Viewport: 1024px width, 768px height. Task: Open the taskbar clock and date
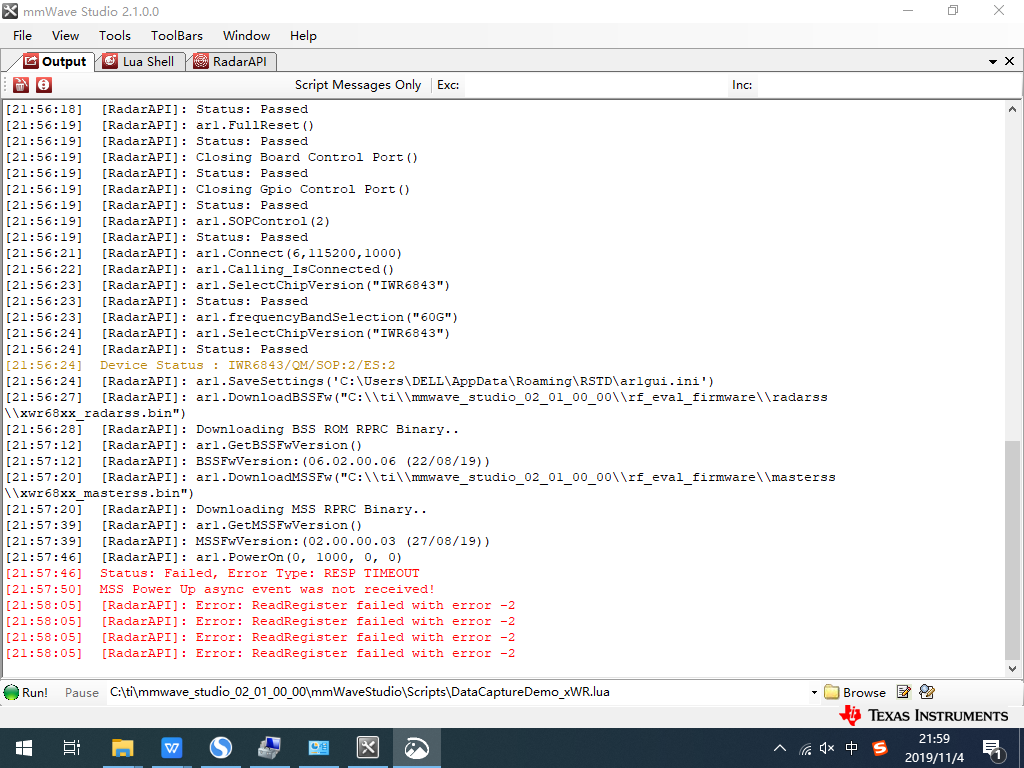click(x=934, y=748)
